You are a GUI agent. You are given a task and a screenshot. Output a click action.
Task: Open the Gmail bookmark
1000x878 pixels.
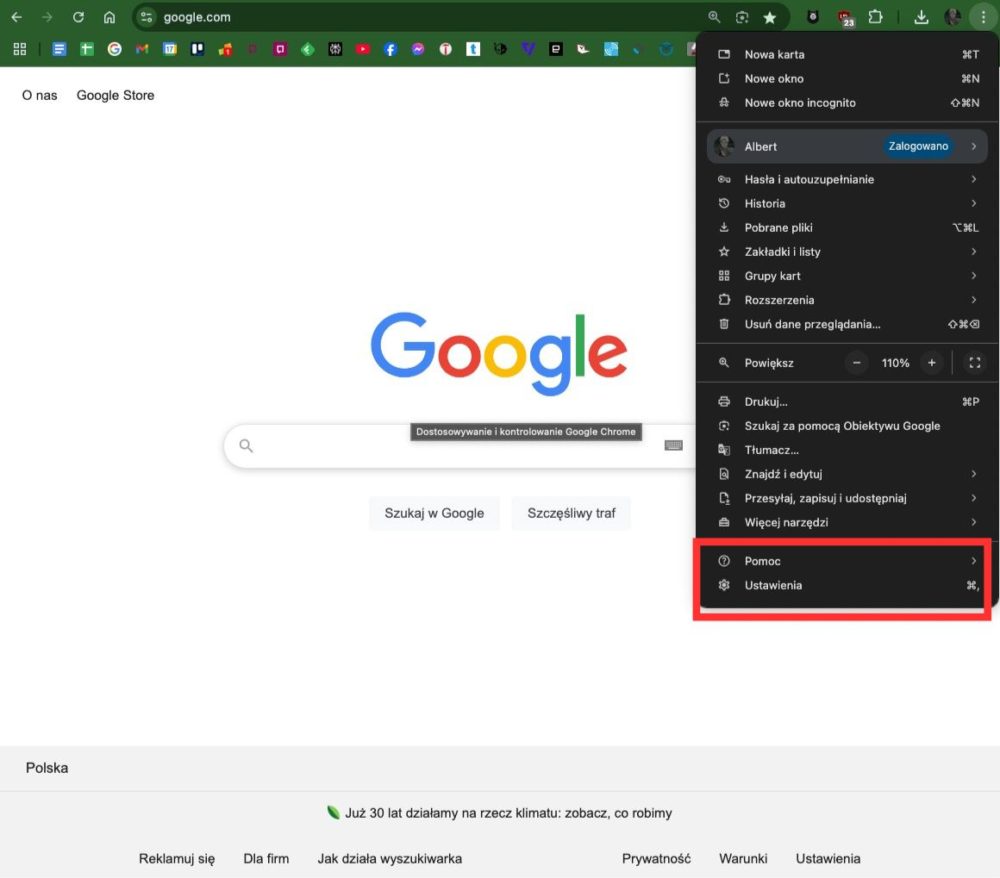(x=142, y=49)
